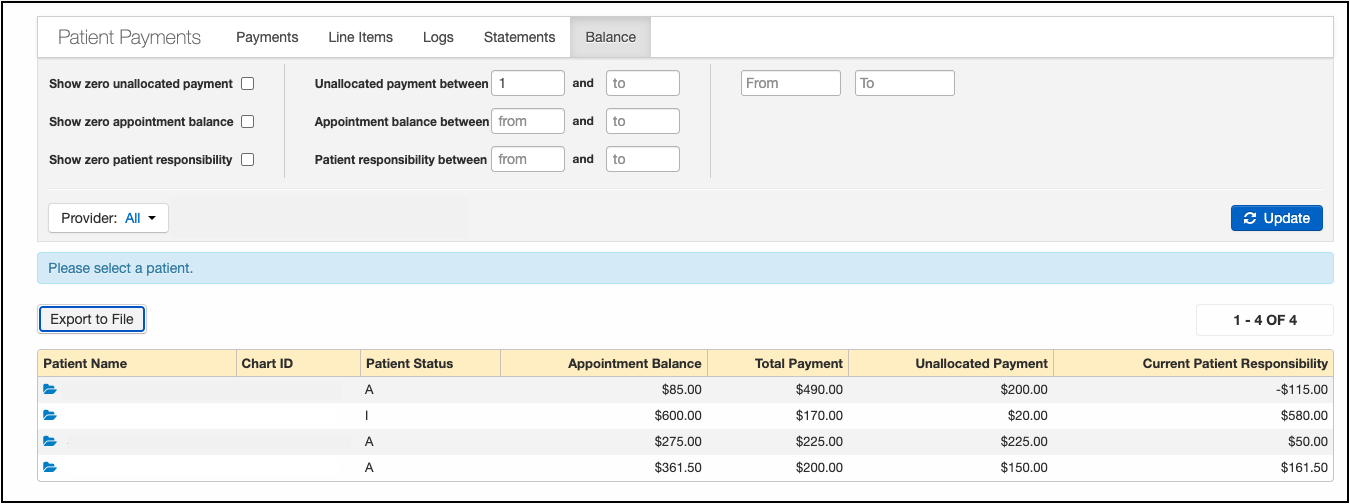The width and height of the screenshot is (1350, 504).
Task: Open folder icon for $361.50 balance patient
Action: 50,467
